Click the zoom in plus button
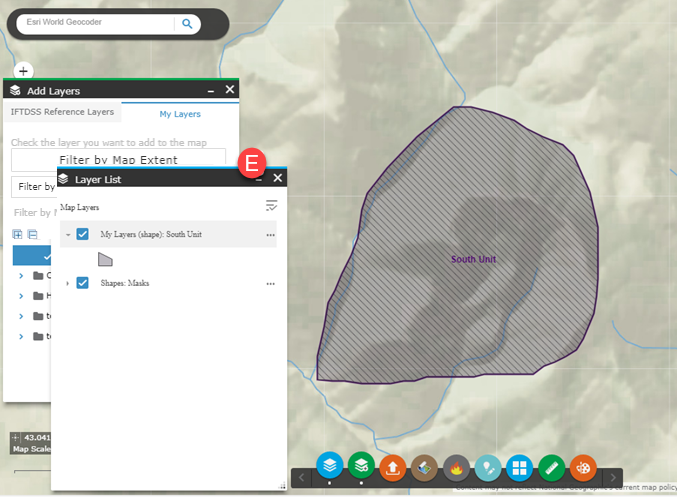The height and width of the screenshot is (501, 677). 23,71
